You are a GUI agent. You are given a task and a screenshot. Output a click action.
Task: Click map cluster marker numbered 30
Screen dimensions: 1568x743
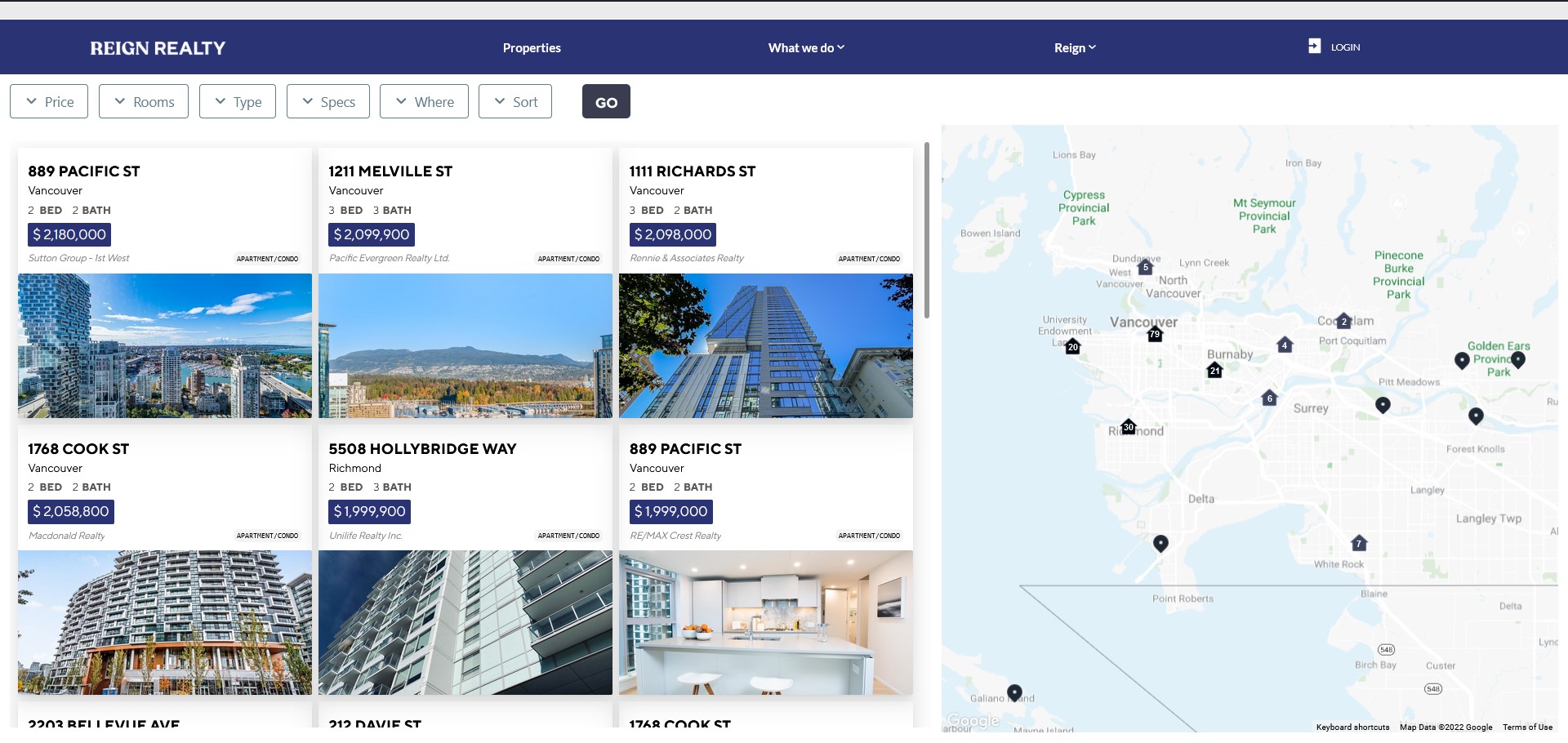click(1129, 426)
